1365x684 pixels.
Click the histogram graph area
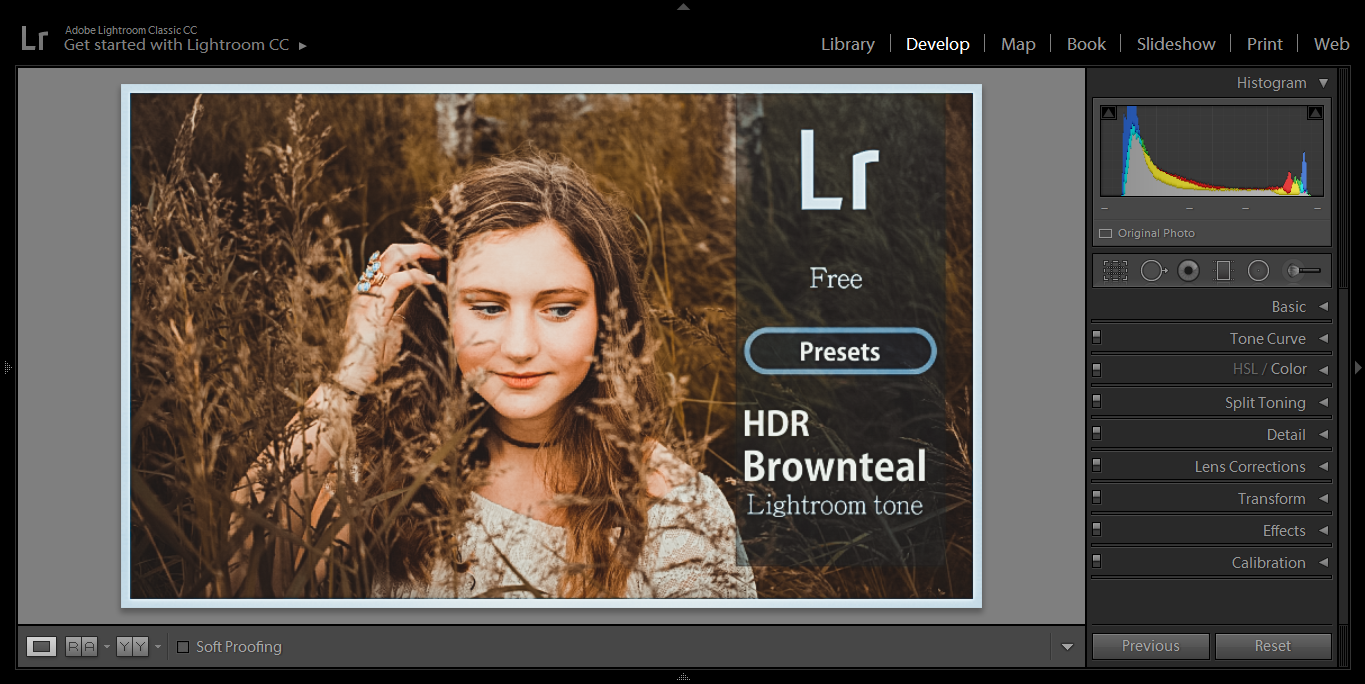point(1212,150)
